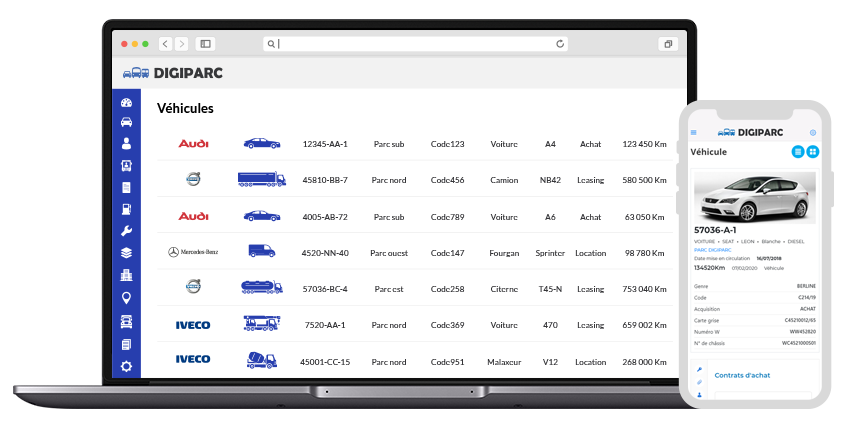Open the PARC DIGIPARC link on phone
Image resolution: width=848 pixels, height=424 pixels.
click(712, 250)
